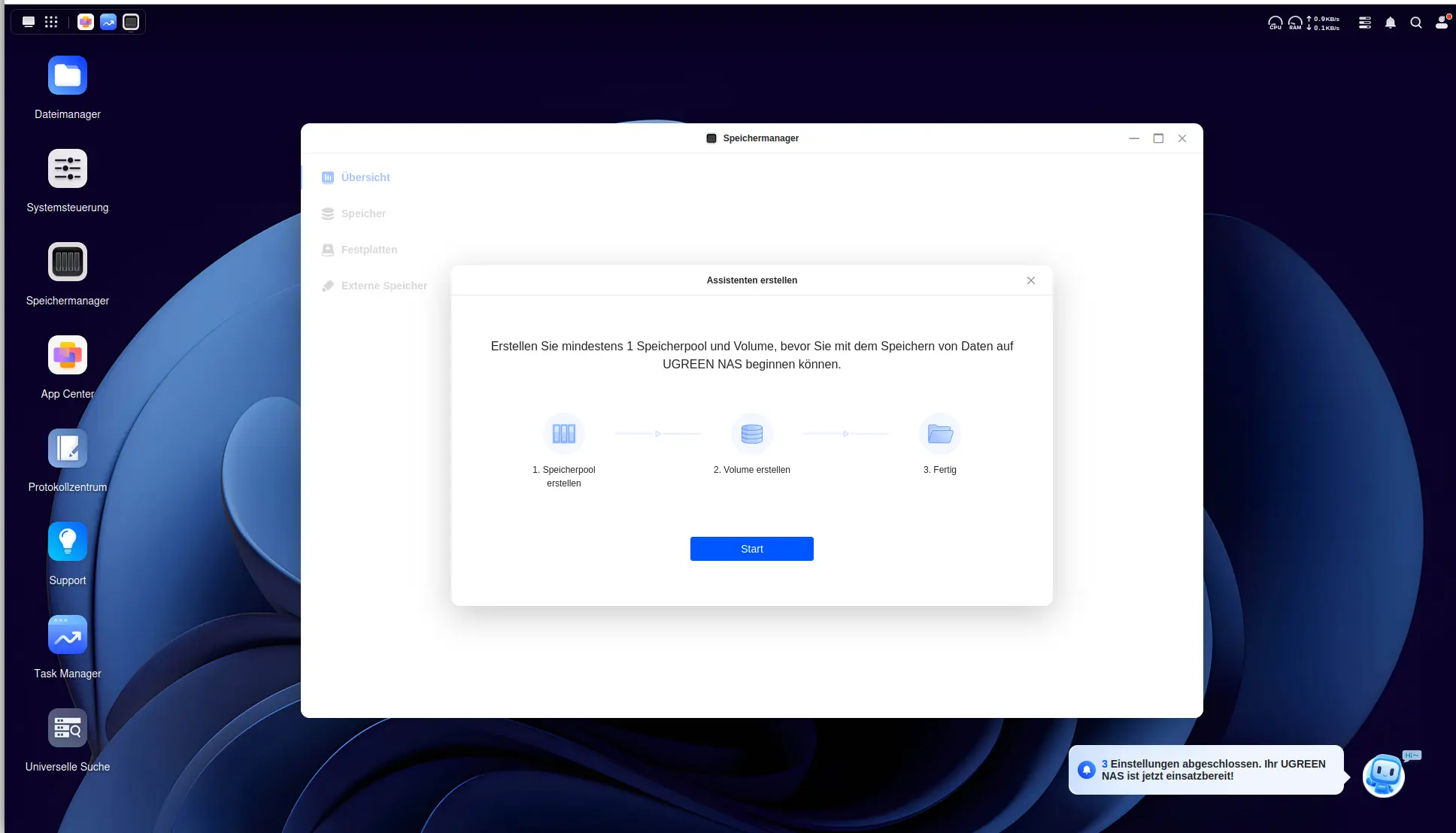This screenshot has height=833, width=1456.
Task: Open Universelle Suche desktop icon
Action: pyautogui.click(x=68, y=728)
